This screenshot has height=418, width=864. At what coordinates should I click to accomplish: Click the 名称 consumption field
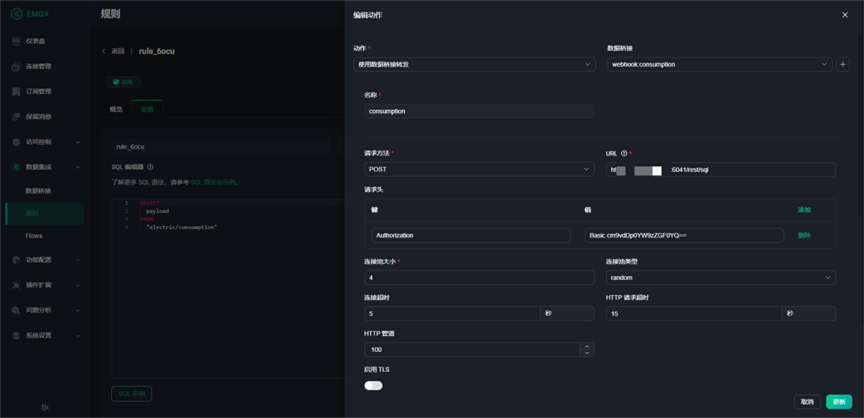[x=479, y=111]
